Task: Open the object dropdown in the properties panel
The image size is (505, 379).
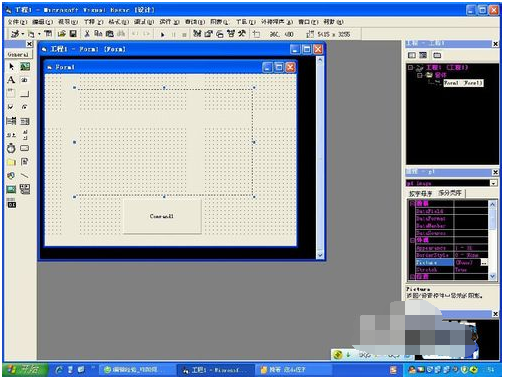Action: tap(493, 183)
